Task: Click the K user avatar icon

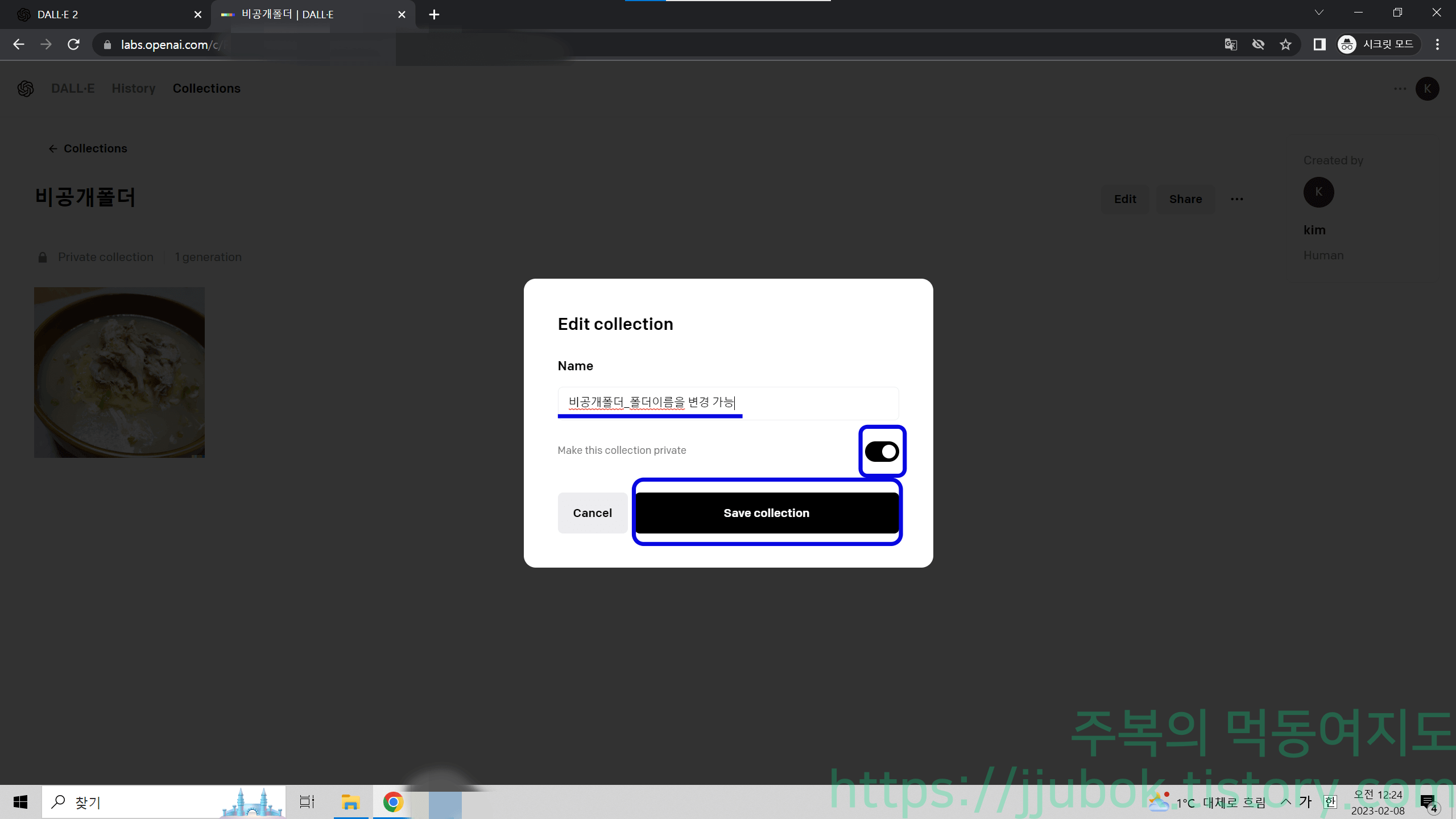Action: point(1427,89)
